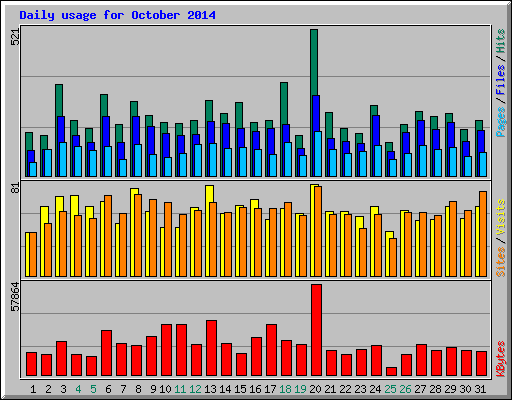Click the 'Pages / Files / Hits' legend

(500, 83)
